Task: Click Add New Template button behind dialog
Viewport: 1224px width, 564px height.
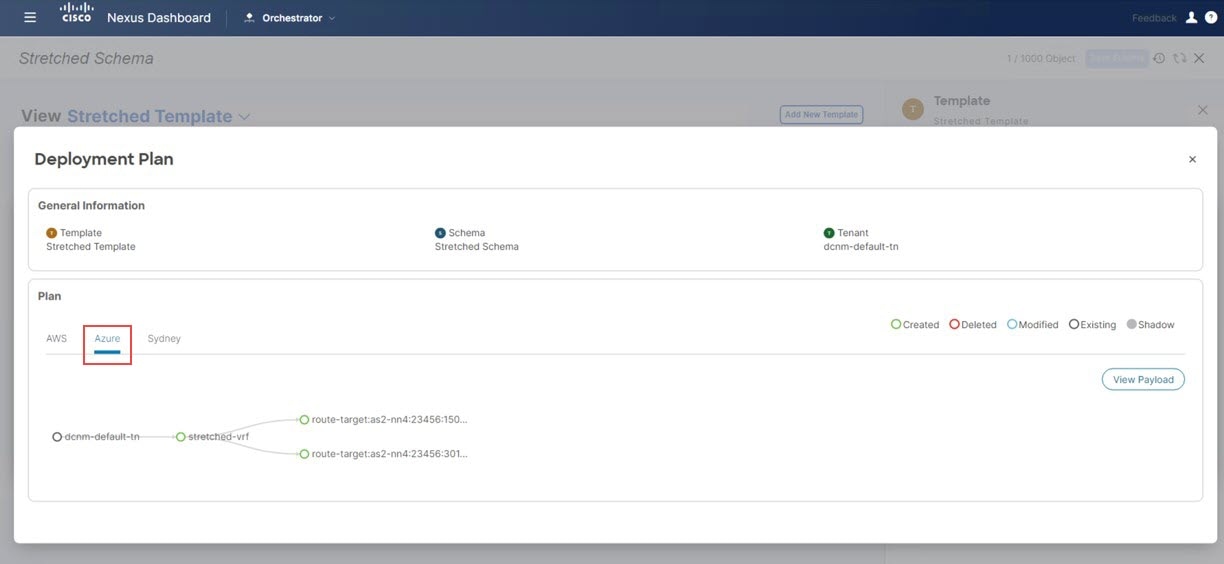Action: click(821, 114)
